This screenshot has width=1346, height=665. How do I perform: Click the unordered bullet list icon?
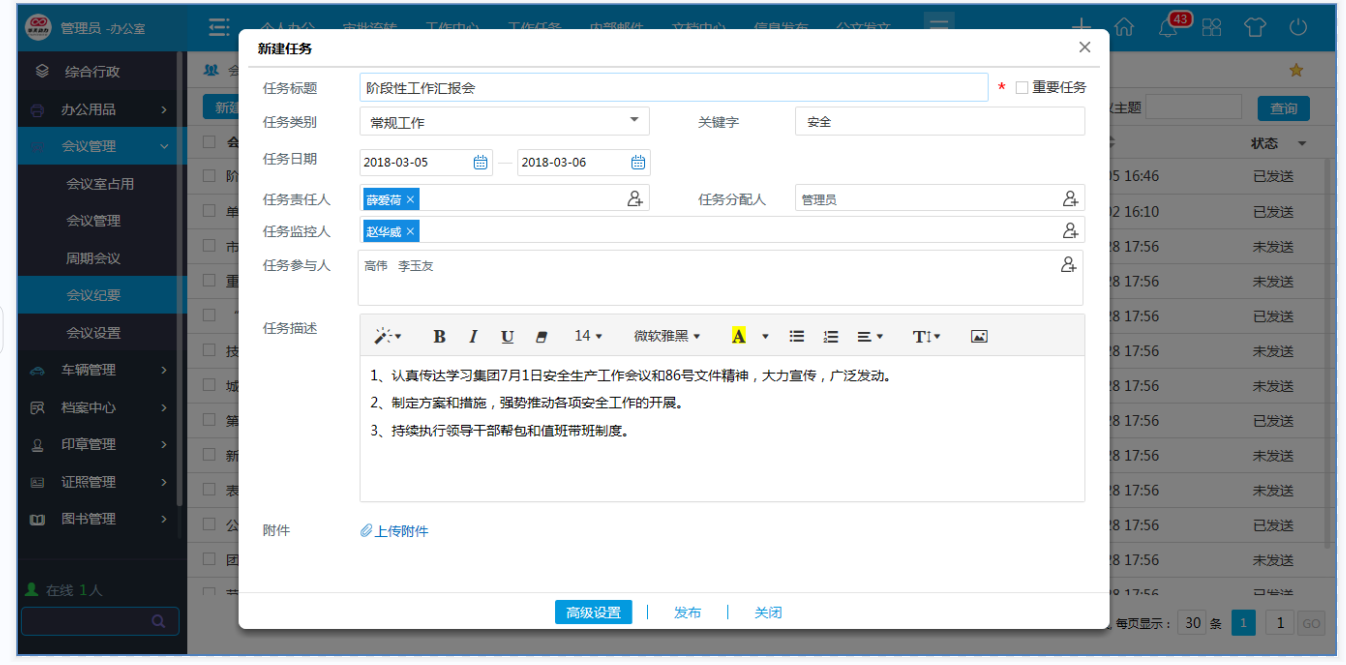click(x=797, y=337)
